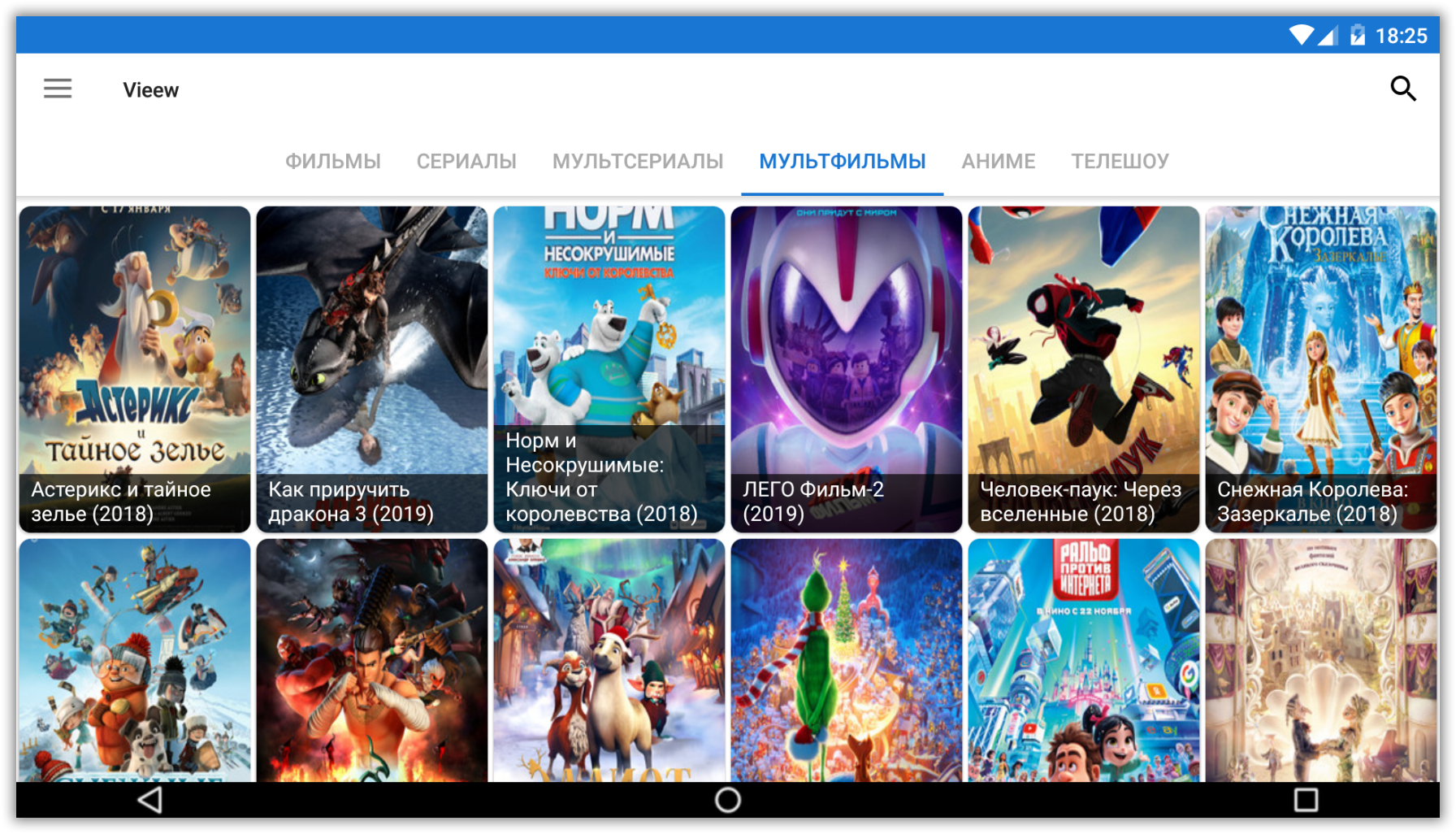This screenshot has width=1456, height=834.
Task: Open the recent apps square button
Action: pyautogui.click(x=1306, y=800)
